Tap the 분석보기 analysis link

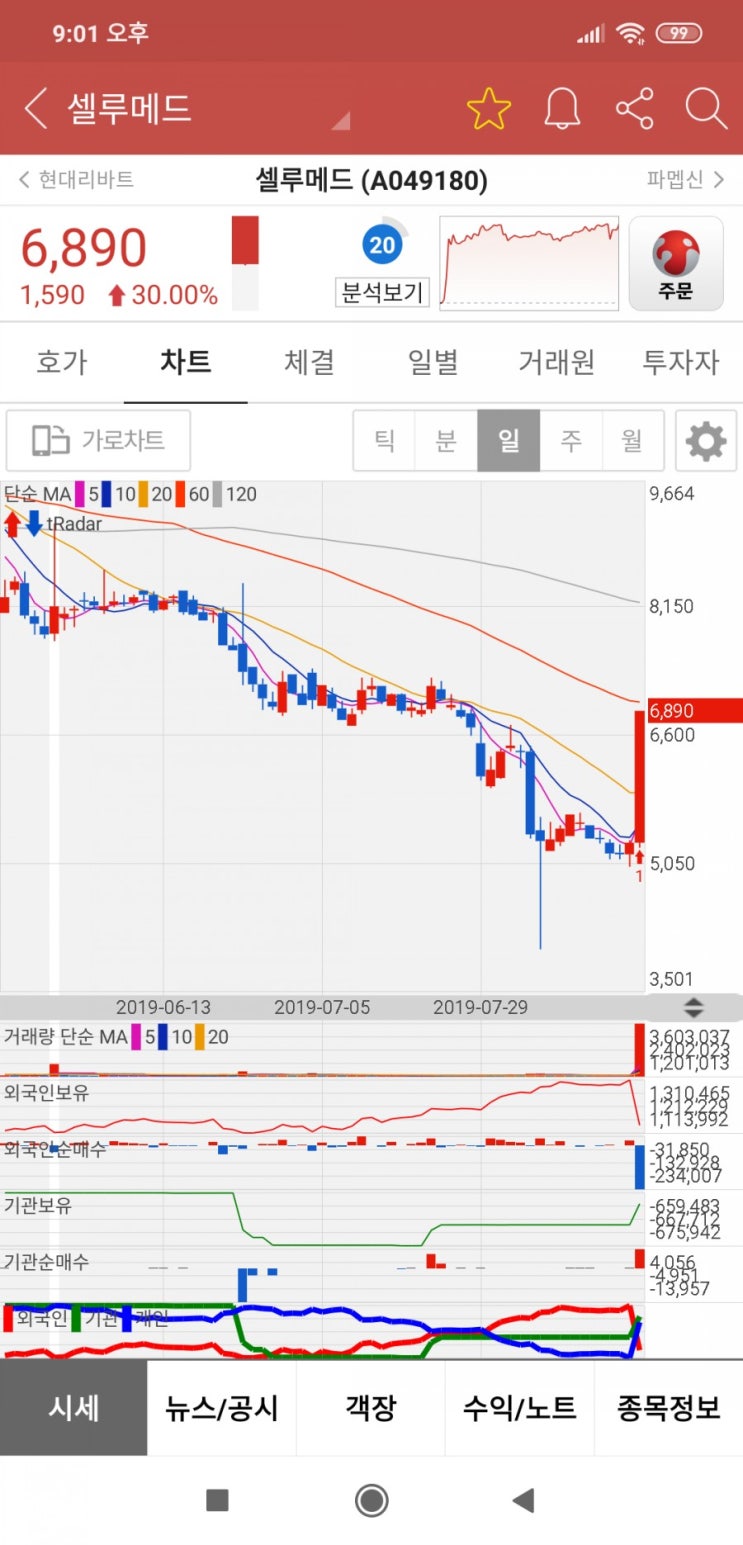(382, 293)
